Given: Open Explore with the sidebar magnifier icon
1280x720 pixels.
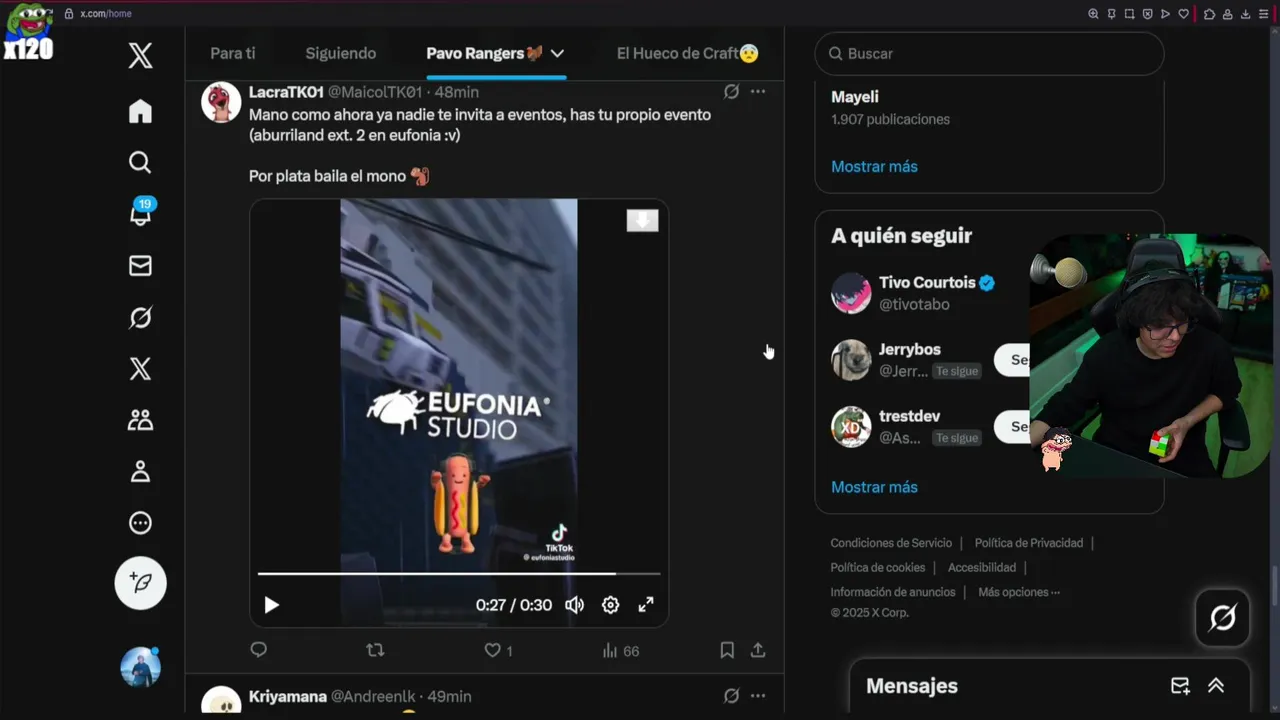Looking at the screenshot, I should 140,162.
